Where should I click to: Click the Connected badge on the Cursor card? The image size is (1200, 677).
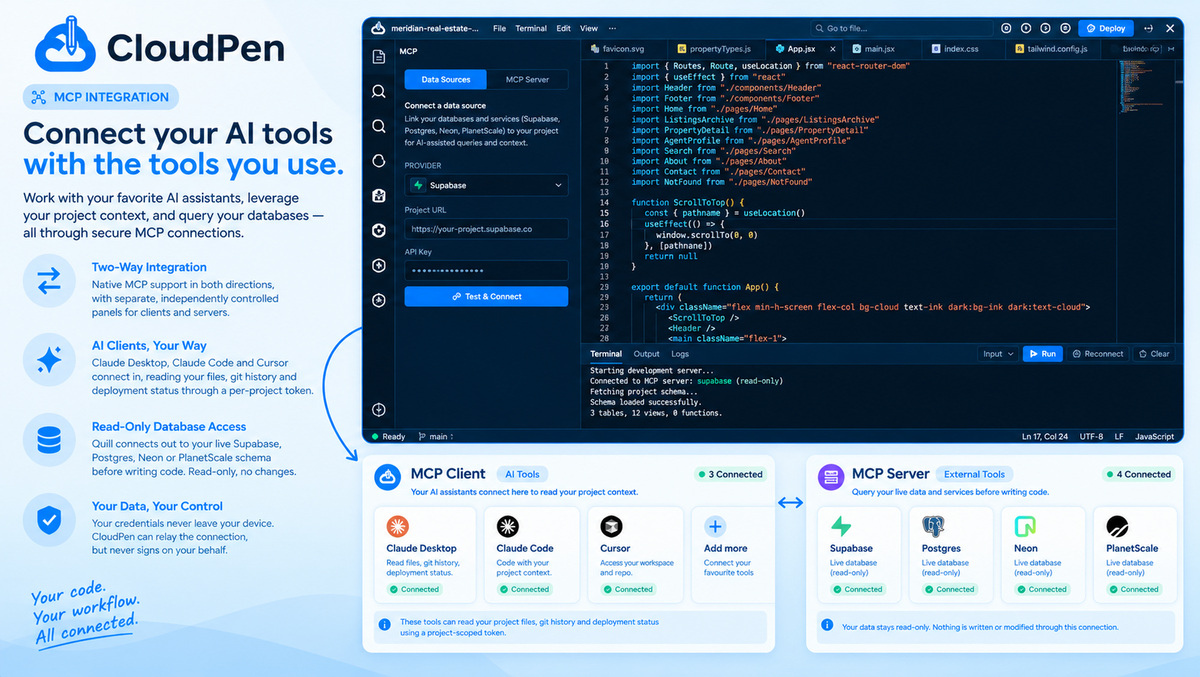(x=628, y=589)
